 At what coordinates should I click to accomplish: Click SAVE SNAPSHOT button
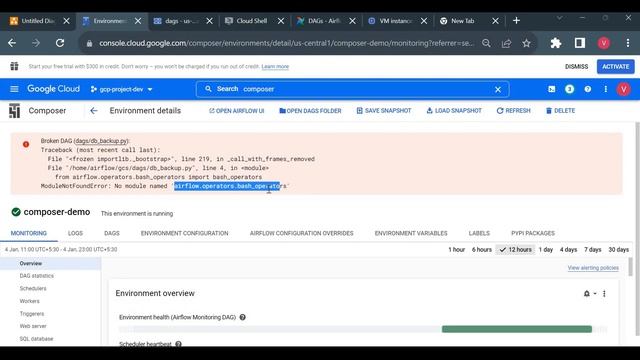tap(384, 111)
